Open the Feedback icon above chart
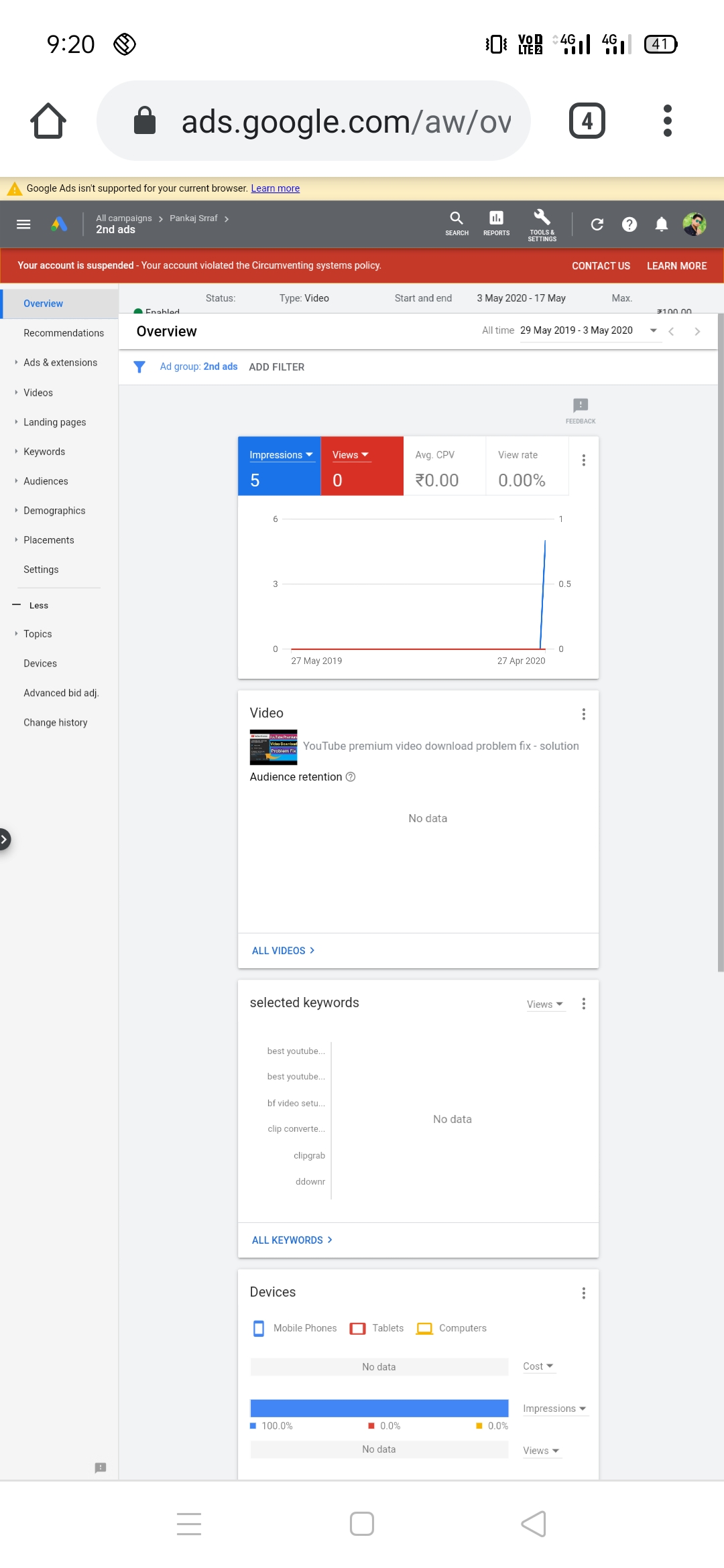The image size is (724, 1568). (581, 410)
